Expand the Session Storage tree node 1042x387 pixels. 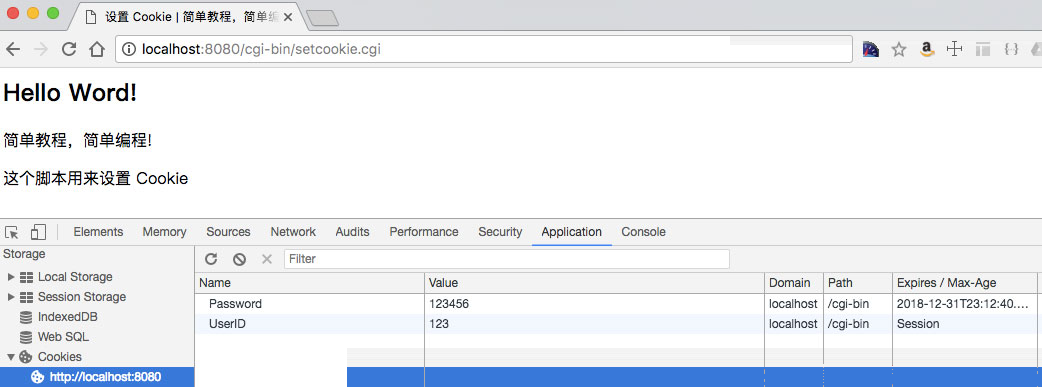point(11,297)
